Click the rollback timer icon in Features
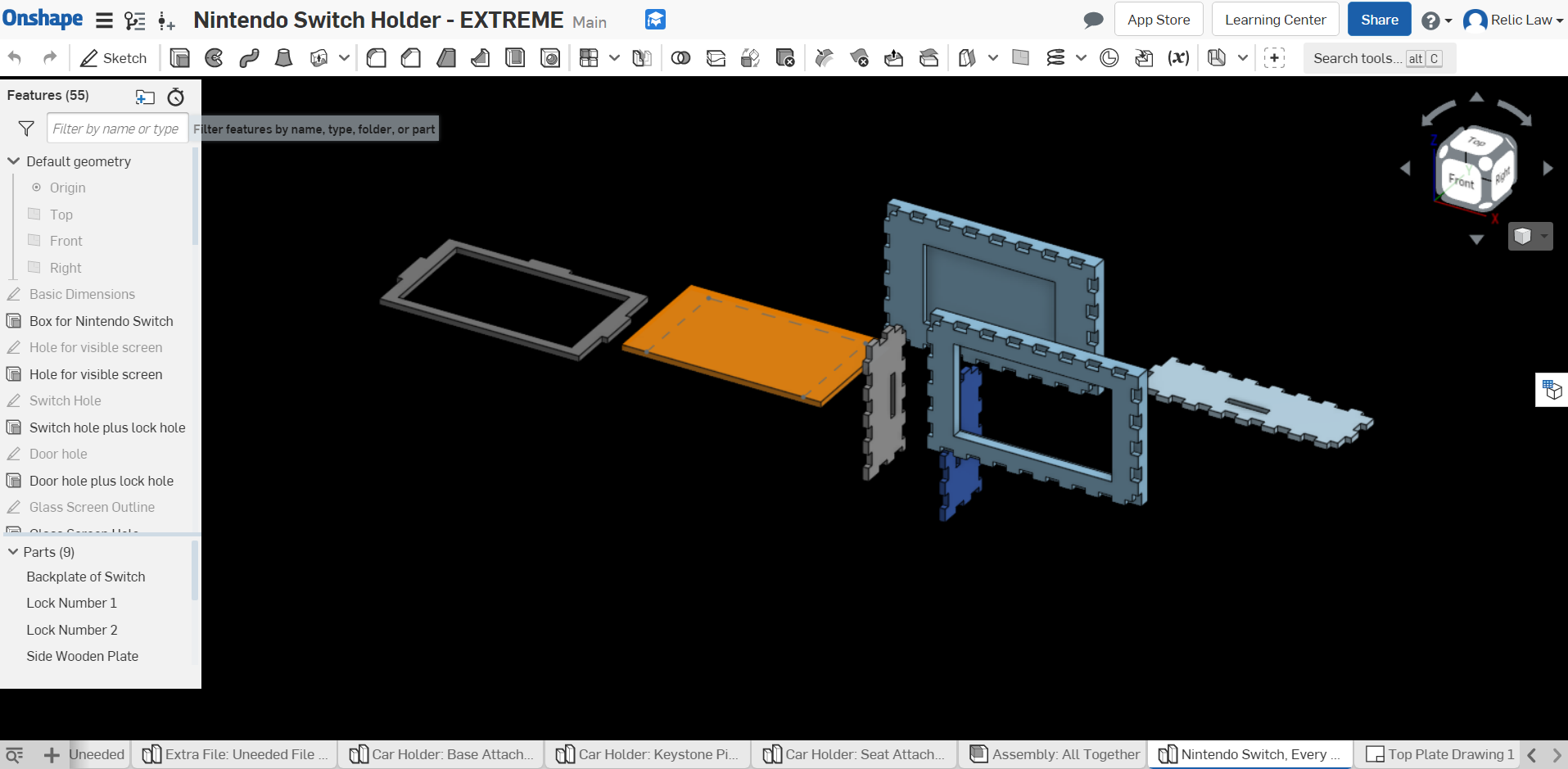Screen dimensions: 1568x769 coord(176,97)
